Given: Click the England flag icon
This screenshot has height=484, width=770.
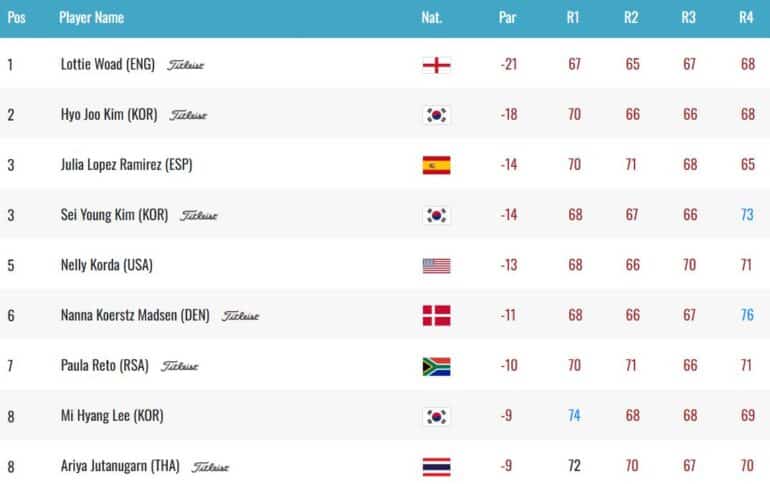Looking at the screenshot, I should coord(436,65).
